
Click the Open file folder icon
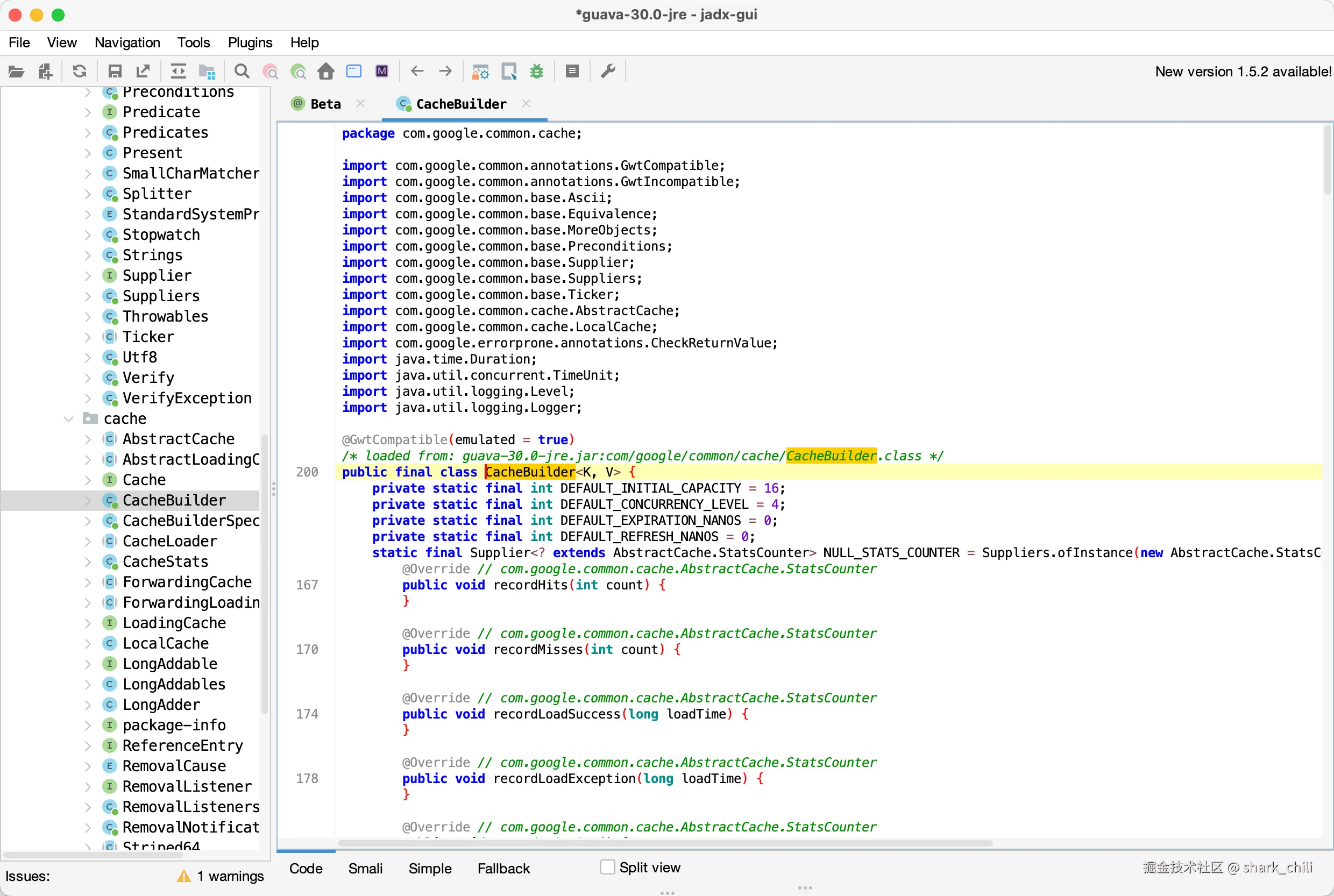[x=16, y=72]
